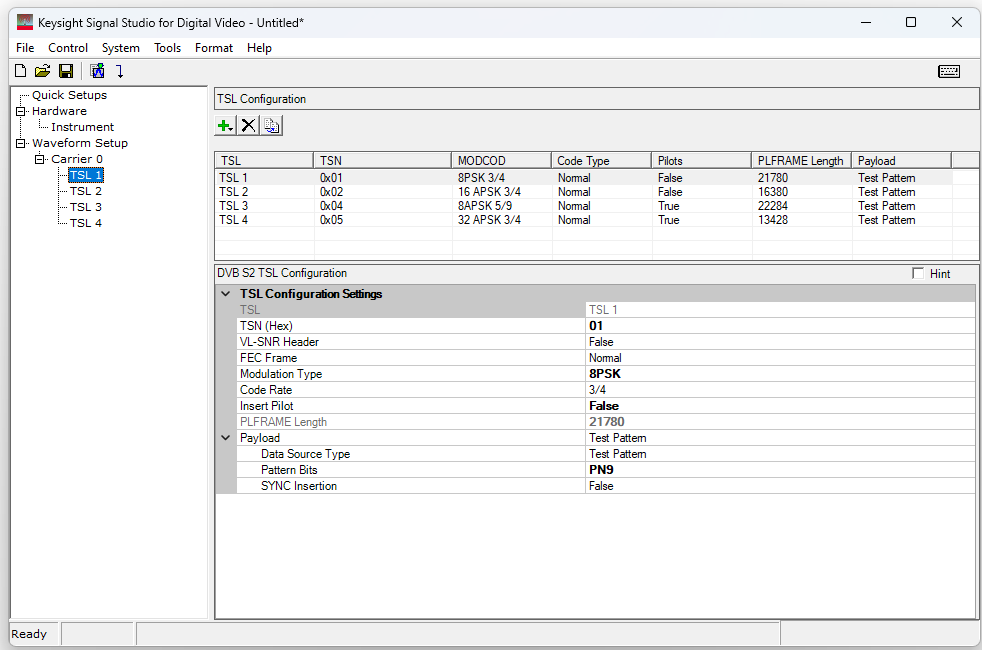Click the New file toolbar icon

pos(21,71)
